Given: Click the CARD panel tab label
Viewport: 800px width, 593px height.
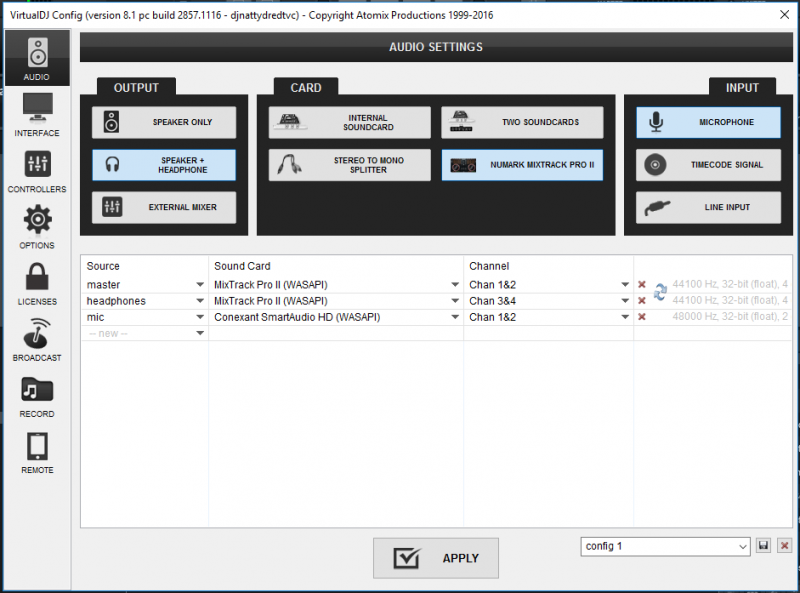Looking at the screenshot, I should click(306, 88).
